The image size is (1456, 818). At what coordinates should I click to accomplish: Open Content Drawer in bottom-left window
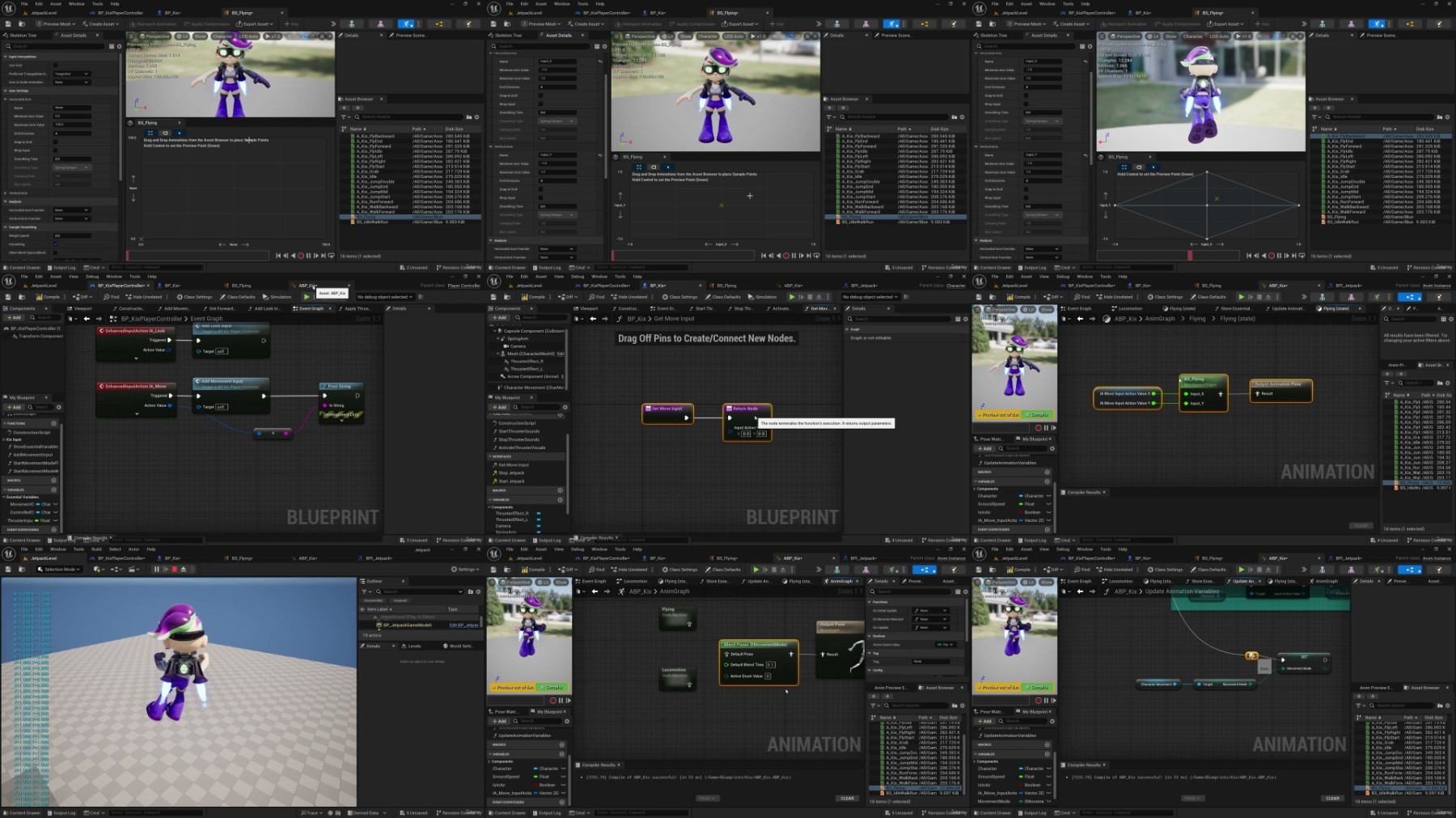(x=22, y=813)
